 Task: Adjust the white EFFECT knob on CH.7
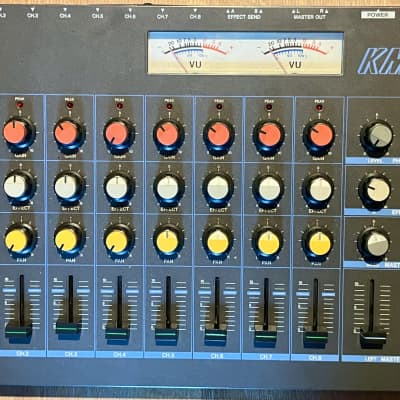(269, 189)
